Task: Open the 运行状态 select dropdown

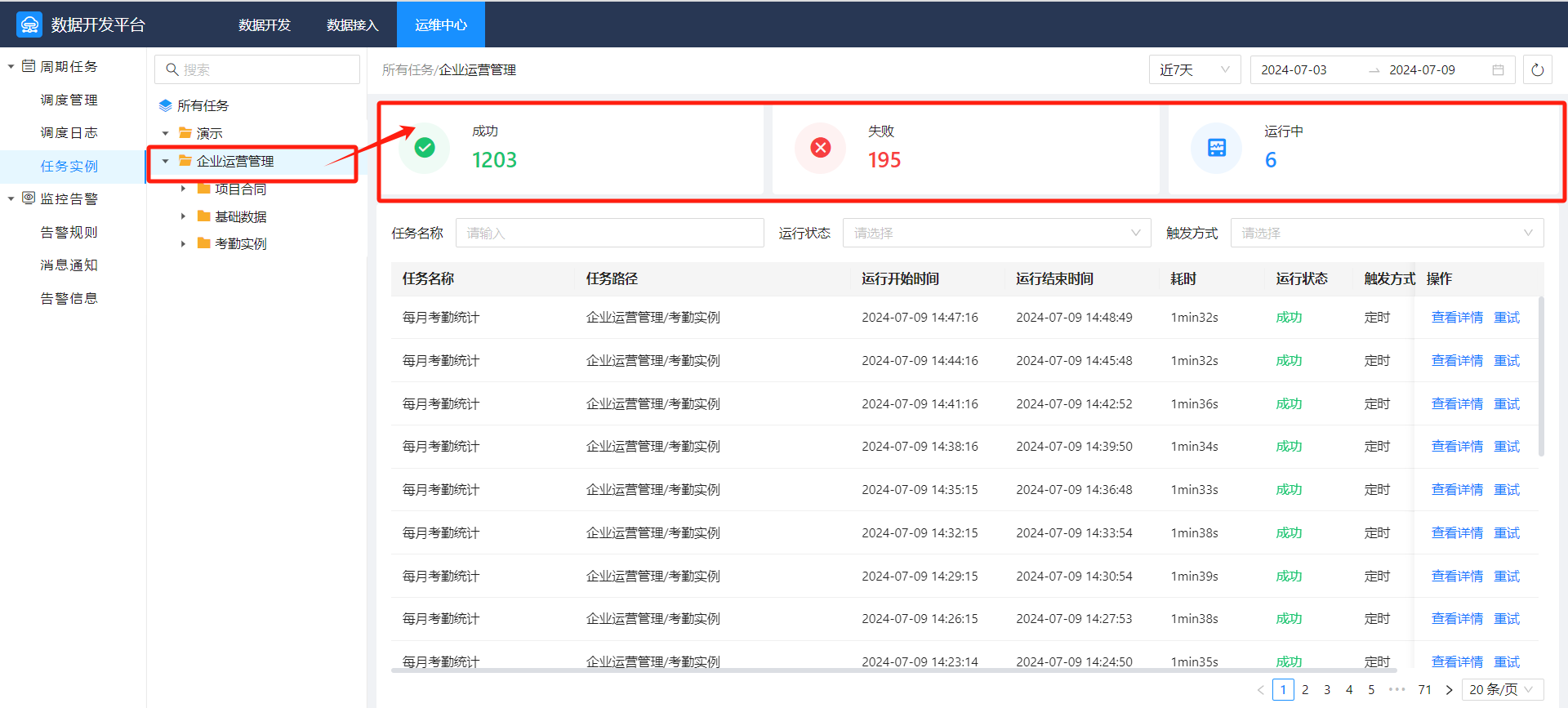Action: click(996, 234)
